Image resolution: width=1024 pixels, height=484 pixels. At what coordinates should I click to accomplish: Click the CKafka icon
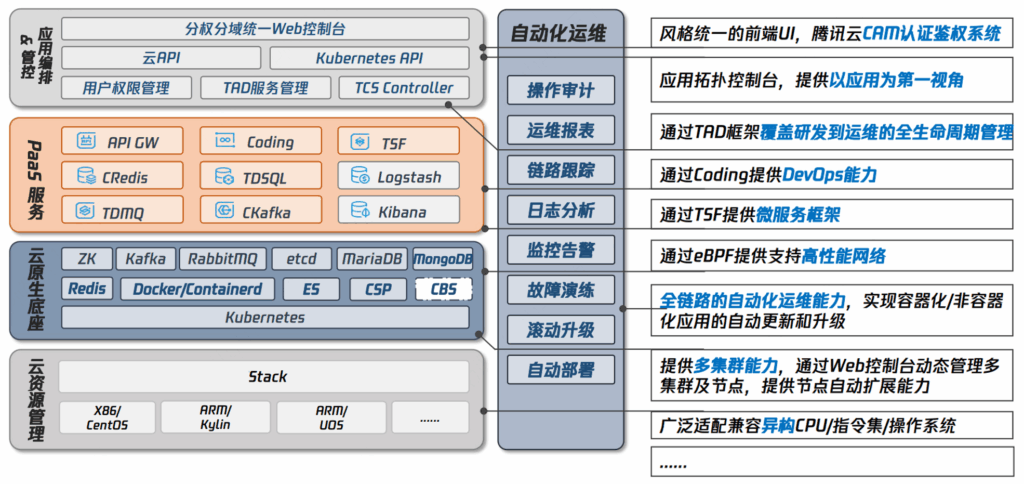pos(225,211)
